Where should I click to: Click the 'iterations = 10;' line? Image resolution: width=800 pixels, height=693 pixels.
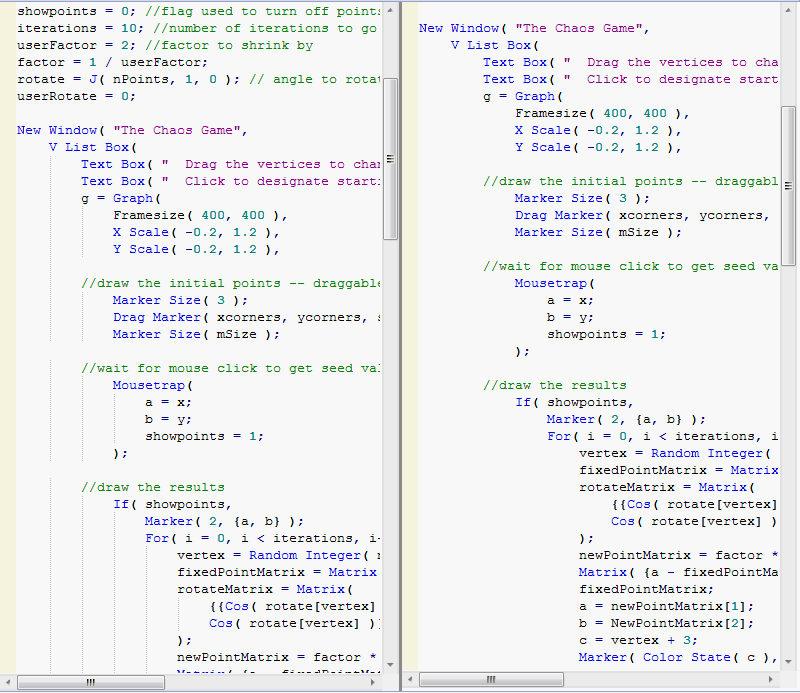[80, 28]
